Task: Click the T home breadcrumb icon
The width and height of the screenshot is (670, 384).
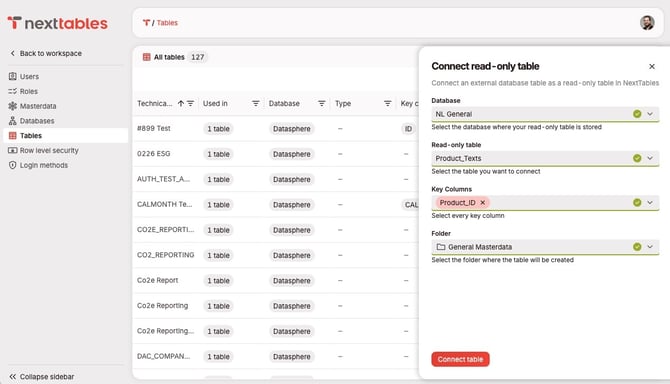Action: pyautogui.click(x=146, y=23)
